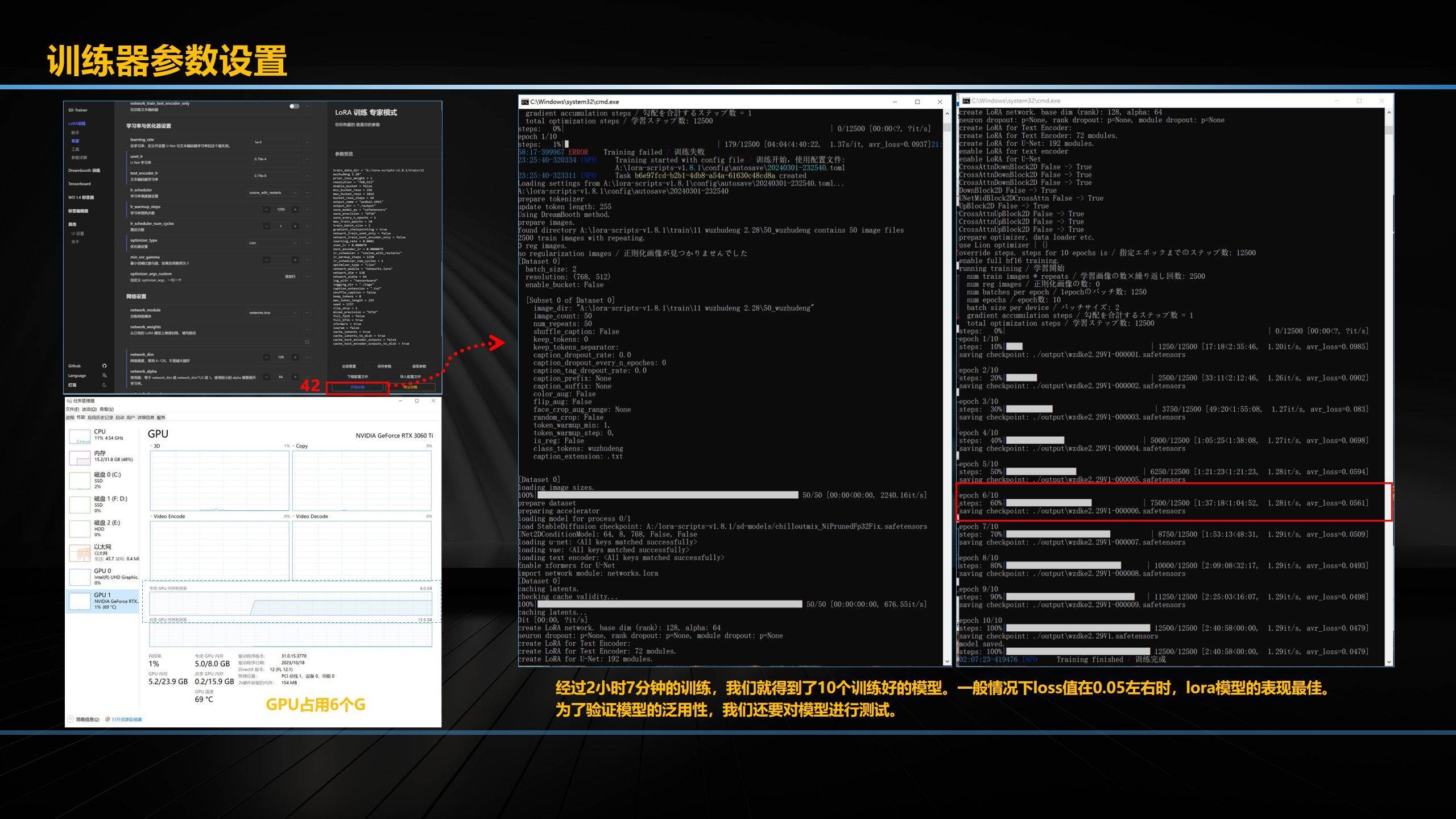Select the CPU graph thumbnail in Task Manager
The image size is (1456, 819).
click(80, 437)
